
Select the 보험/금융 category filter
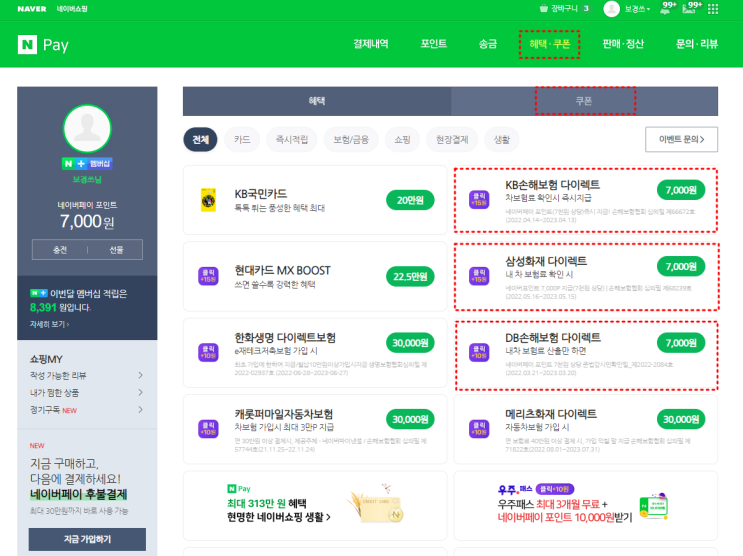tap(351, 139)
